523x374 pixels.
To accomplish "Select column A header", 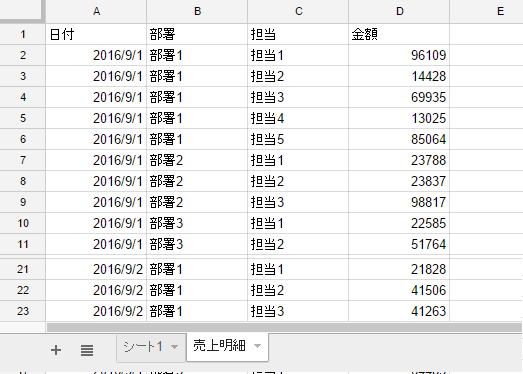I will click(96, 11).
